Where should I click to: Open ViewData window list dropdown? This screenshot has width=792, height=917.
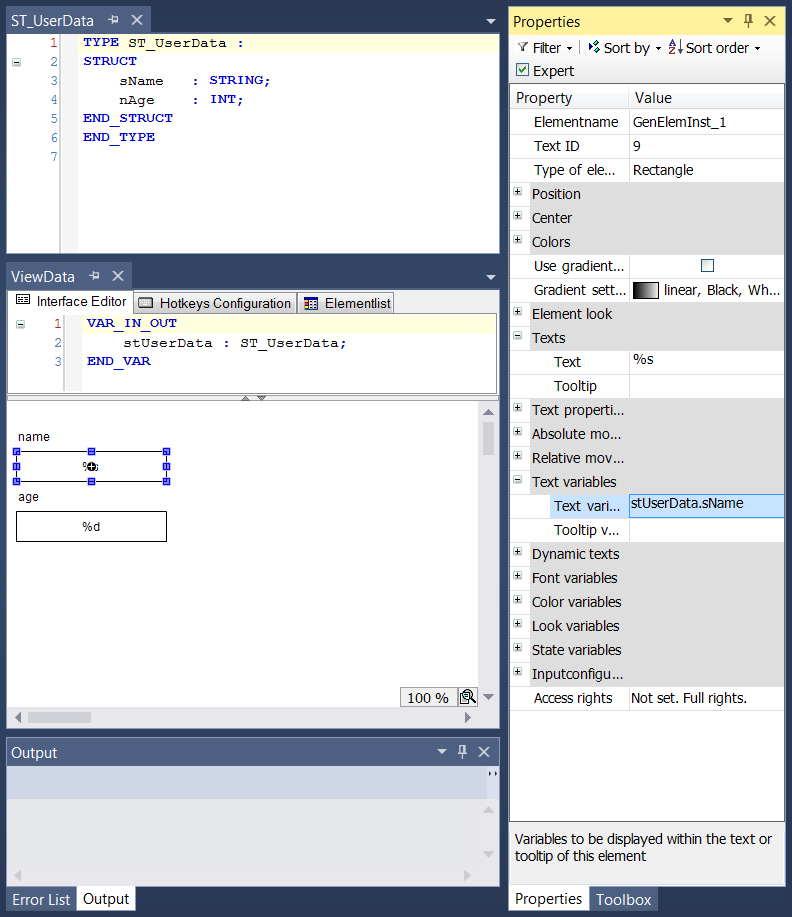491,277
